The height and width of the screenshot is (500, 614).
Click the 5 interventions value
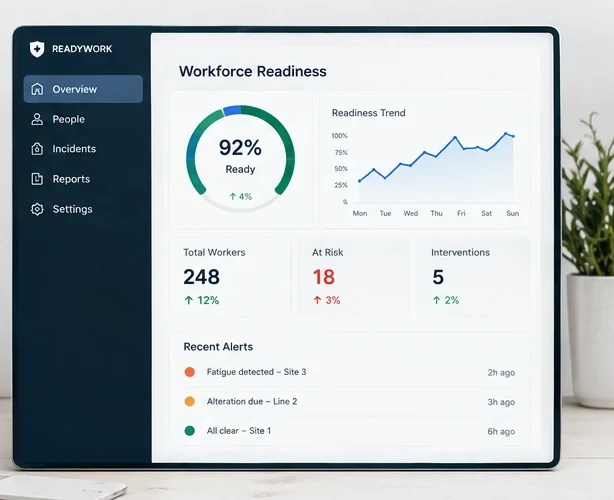point(438,277)
